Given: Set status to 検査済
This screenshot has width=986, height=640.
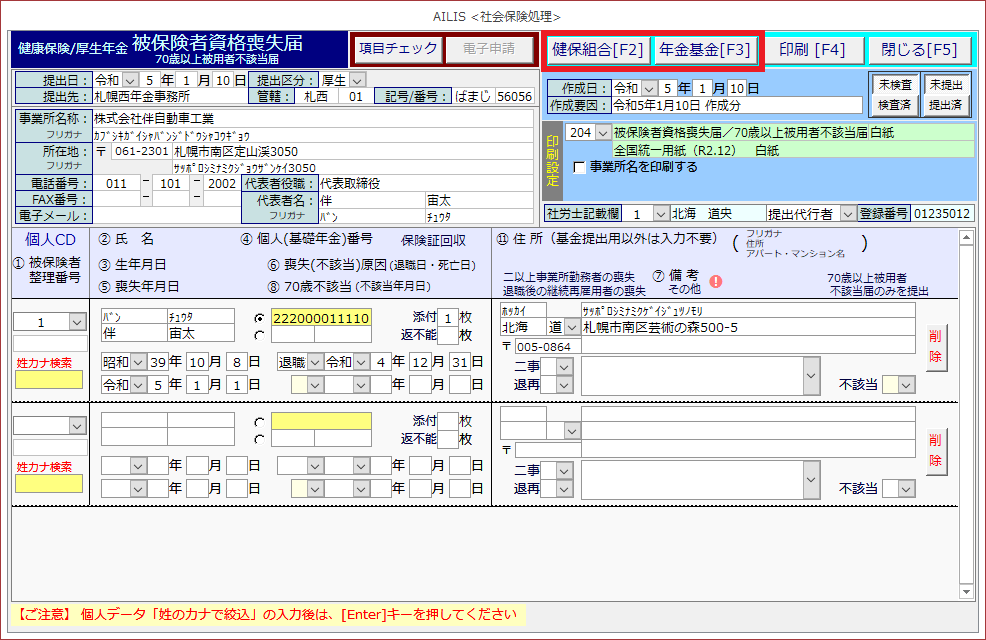Looking at the screenshot, I should point(893,104).
